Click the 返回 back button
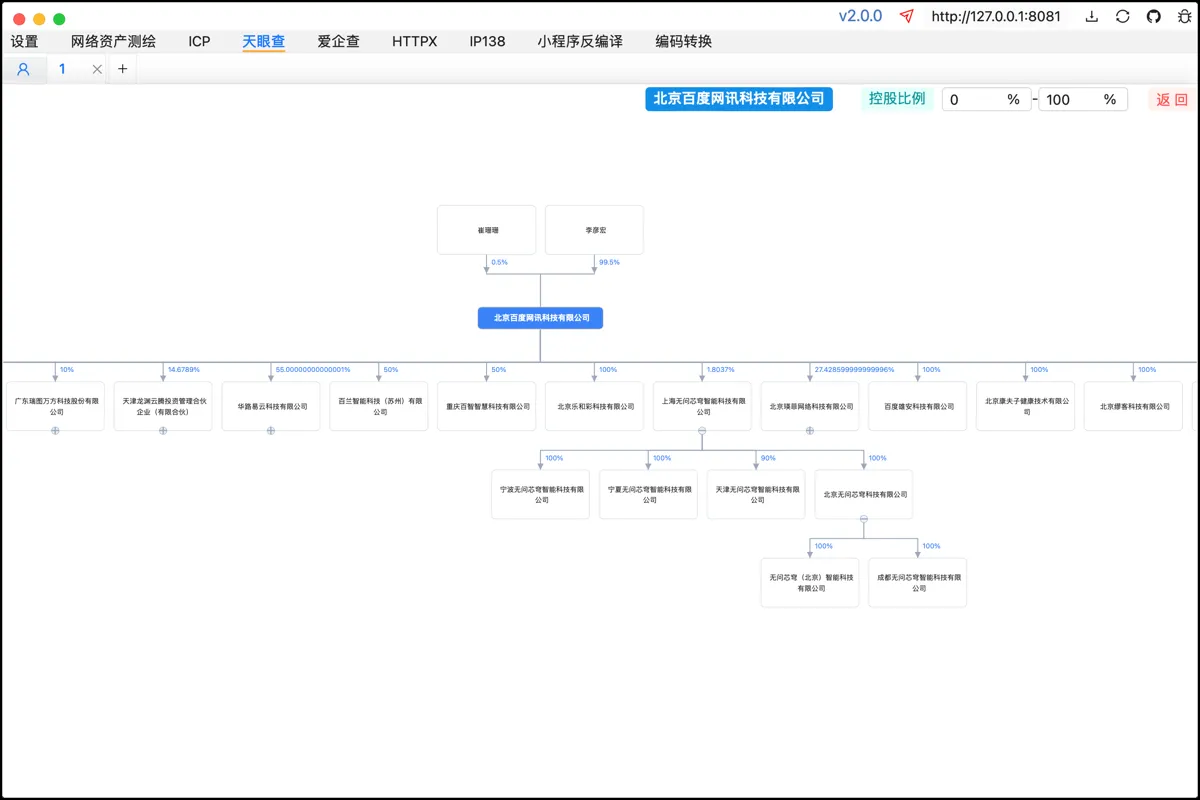1200x800 pixels. pos(1172,99)
